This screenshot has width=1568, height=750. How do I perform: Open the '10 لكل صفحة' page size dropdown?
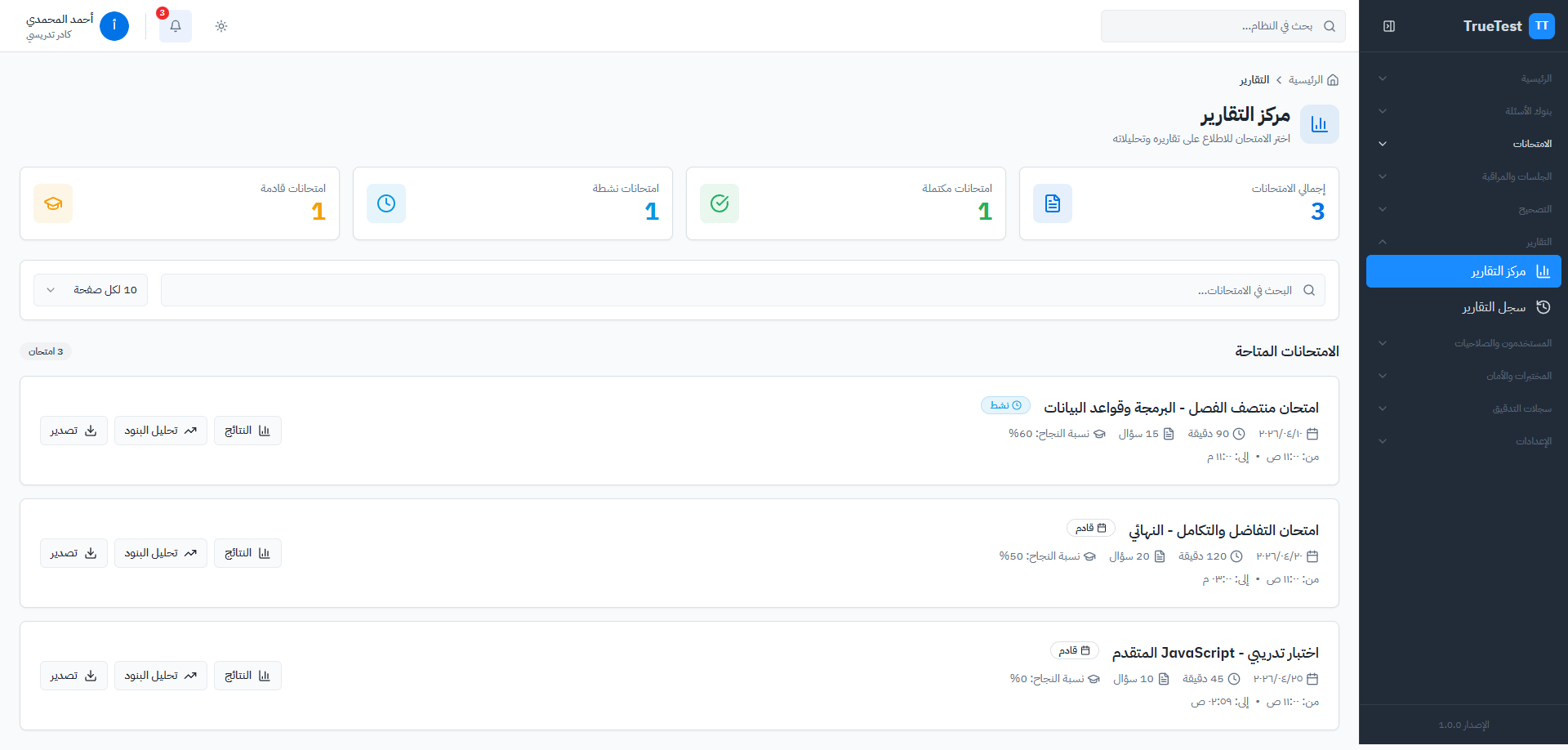click(90, 289)
